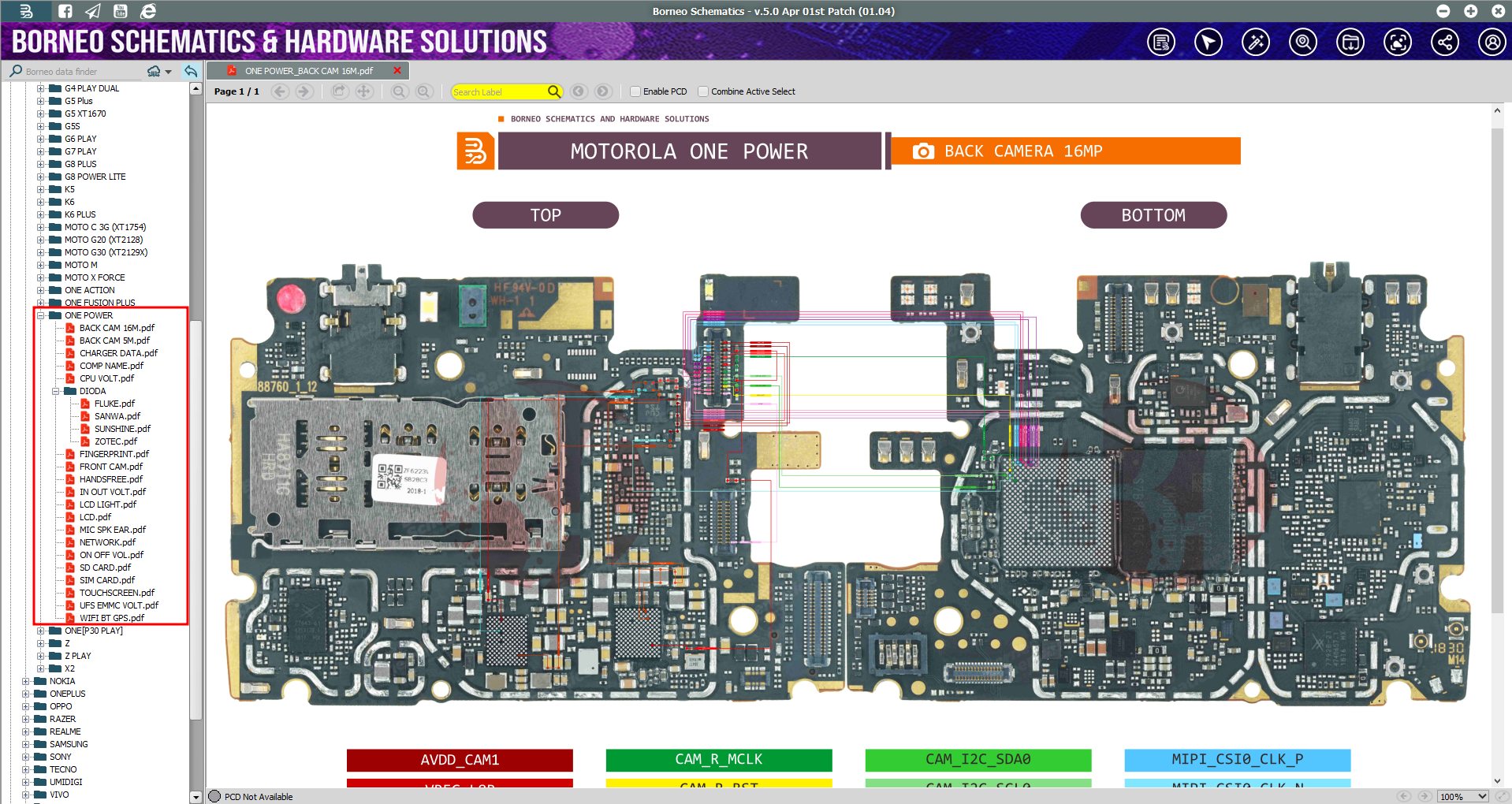This screenshot has width=1512, height=804.
Task: Click the screenshot capture icon
Action: pos(1397,43)
